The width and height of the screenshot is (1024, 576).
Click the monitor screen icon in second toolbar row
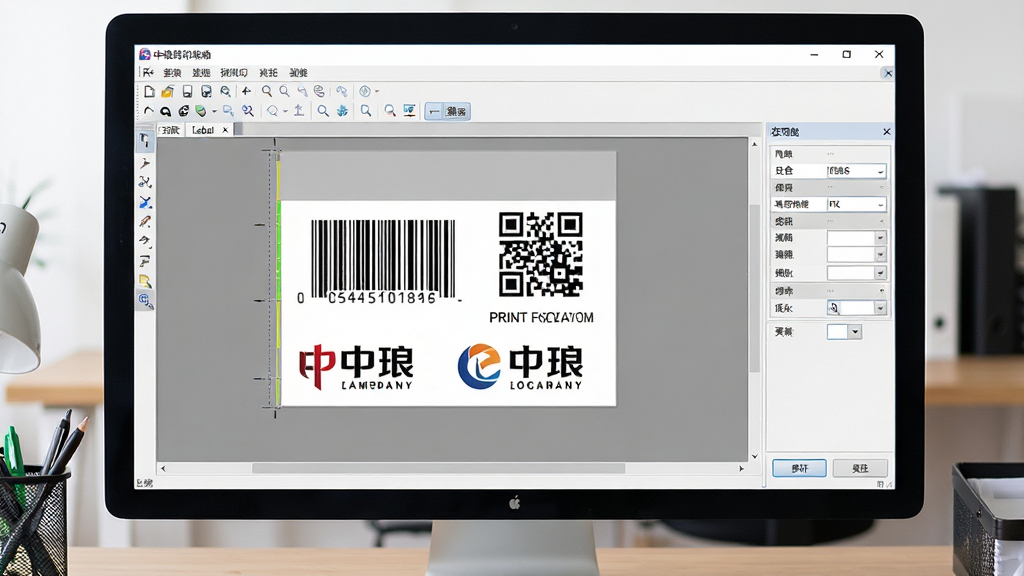tap(409, 111)
